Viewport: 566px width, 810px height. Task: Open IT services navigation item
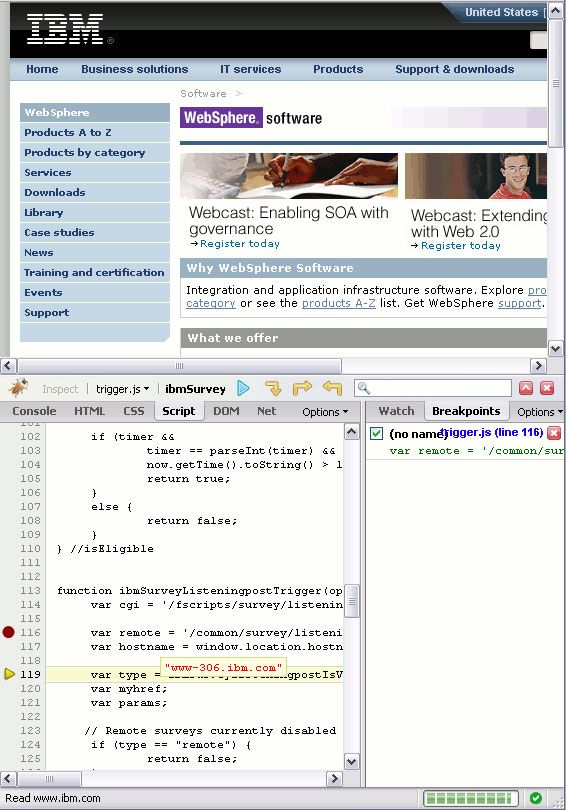coord(250,69)
